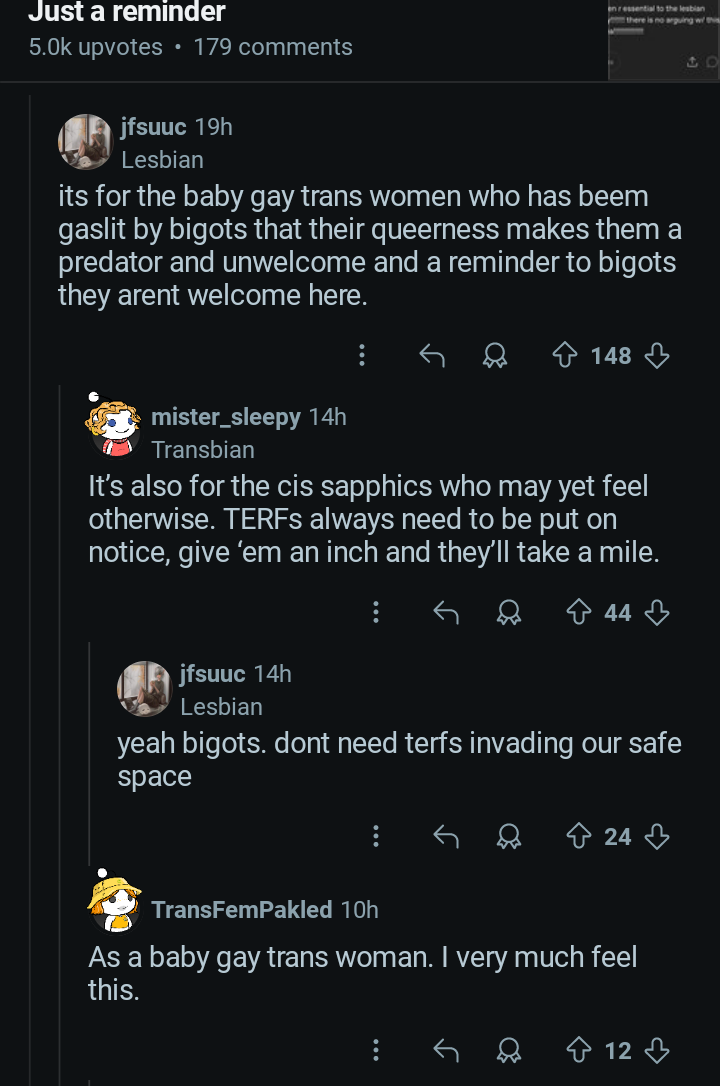720x1086 pixels.
Task: Reply to jfsuuc's top comment
Action: click(x=432, y=355)
